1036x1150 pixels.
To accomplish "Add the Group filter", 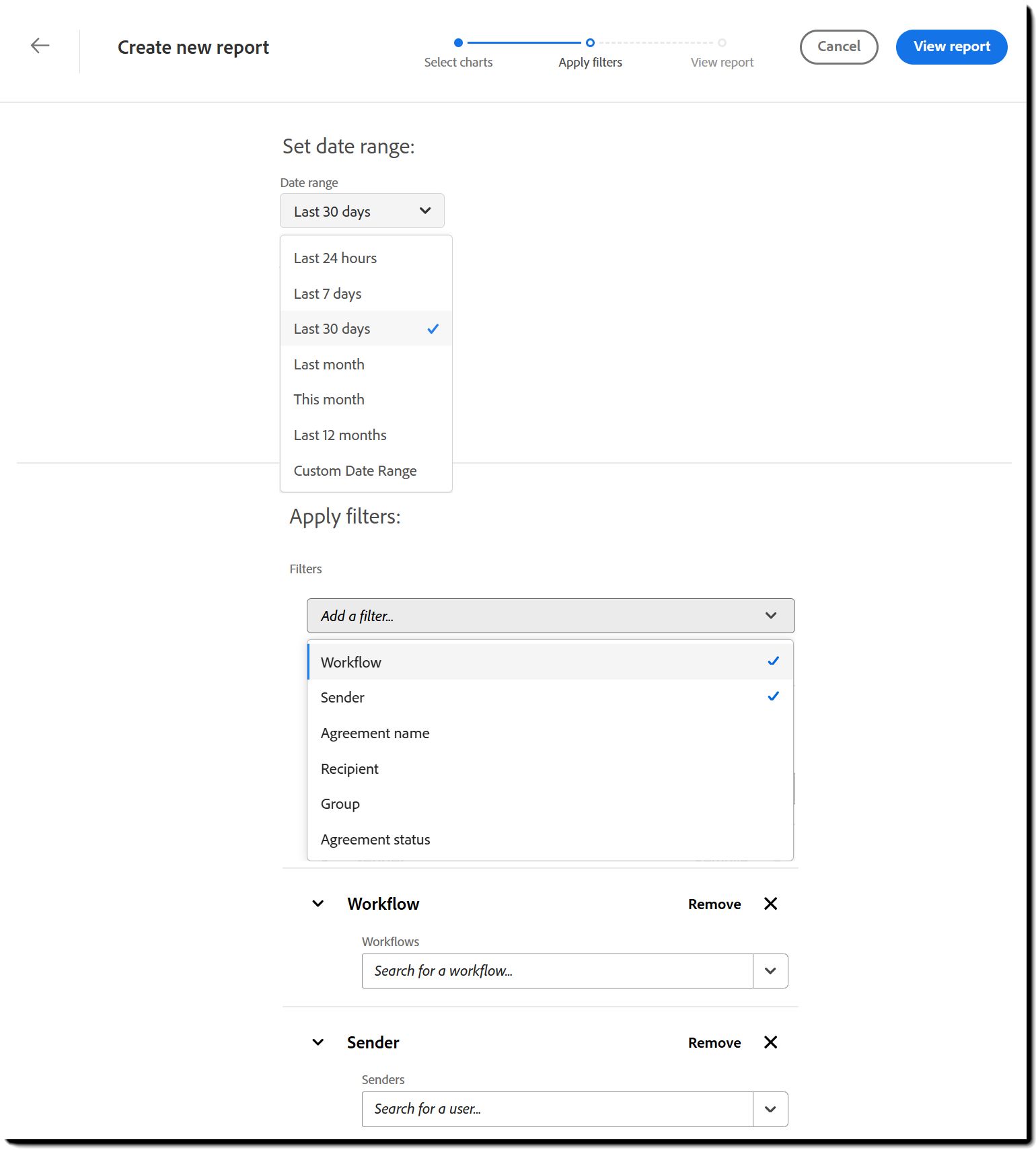I will 550,804.
